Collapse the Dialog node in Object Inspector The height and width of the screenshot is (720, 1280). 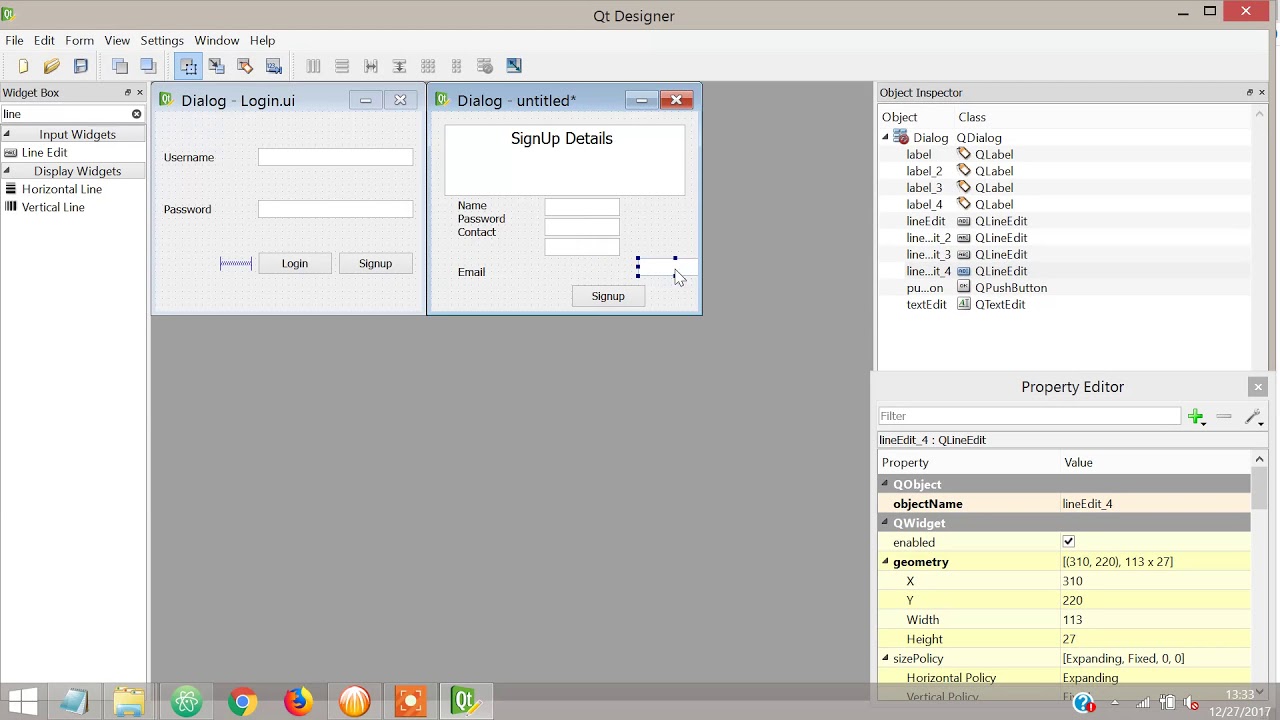click(x=885, y=137)
